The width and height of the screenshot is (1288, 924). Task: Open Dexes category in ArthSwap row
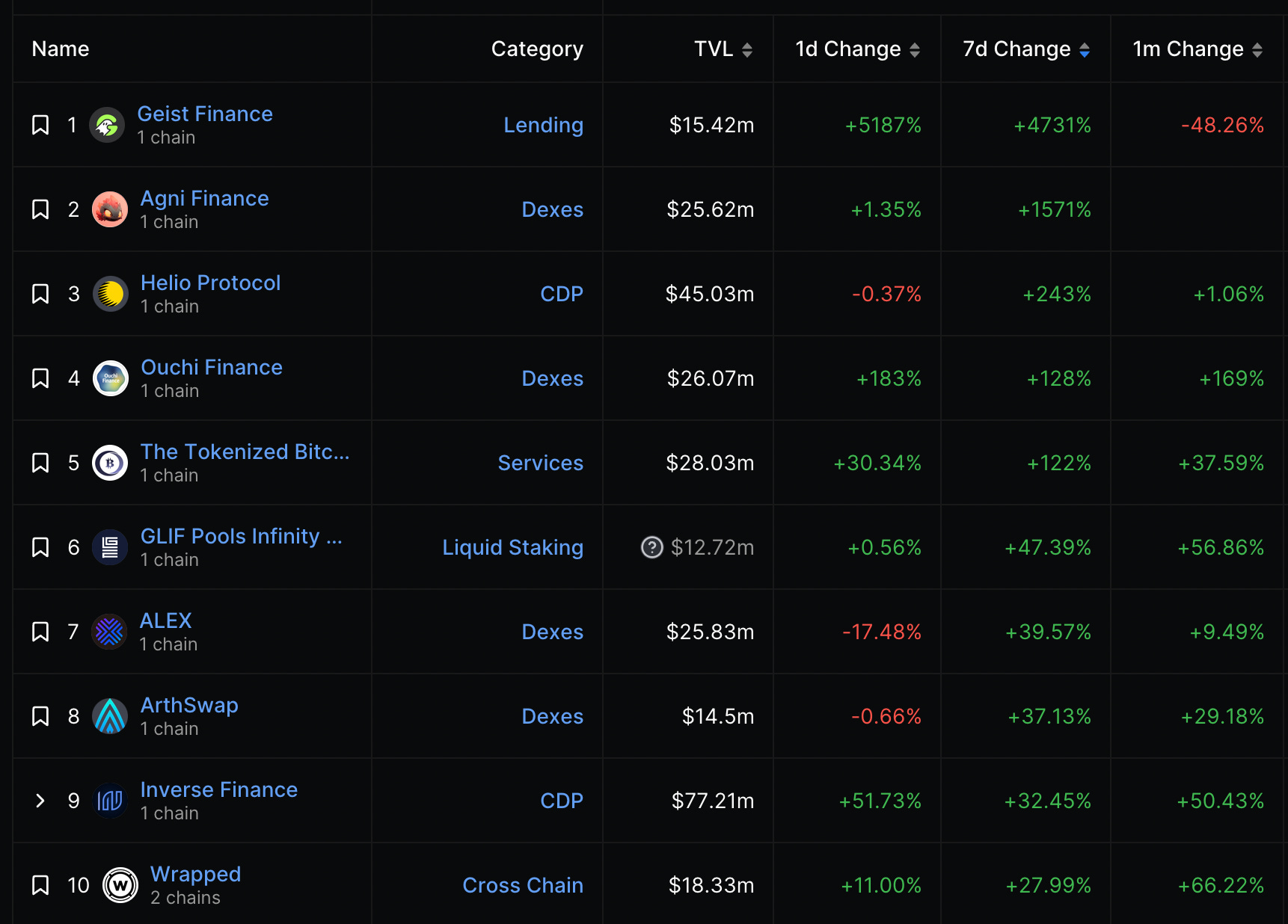[552, 716]
